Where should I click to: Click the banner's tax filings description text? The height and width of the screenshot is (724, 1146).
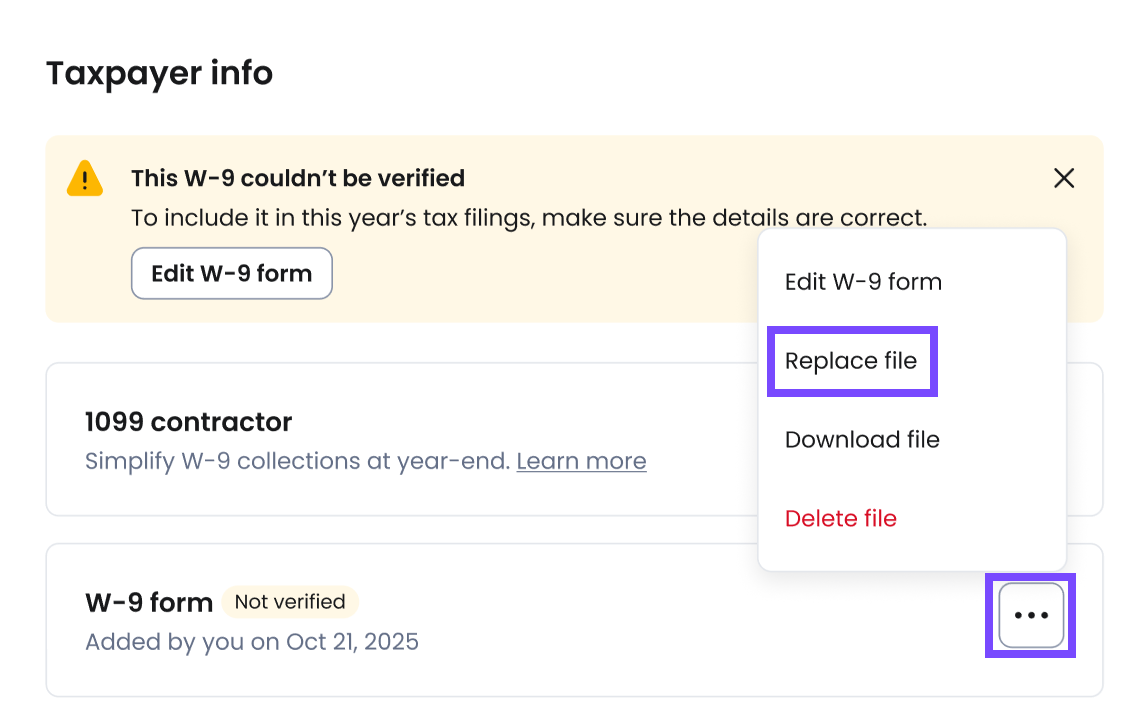[x=529, y=217]
